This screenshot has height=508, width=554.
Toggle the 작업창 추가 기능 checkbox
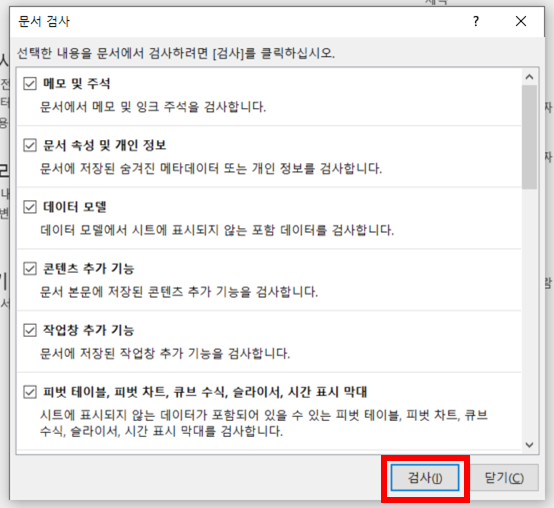(x=30, y=330)
